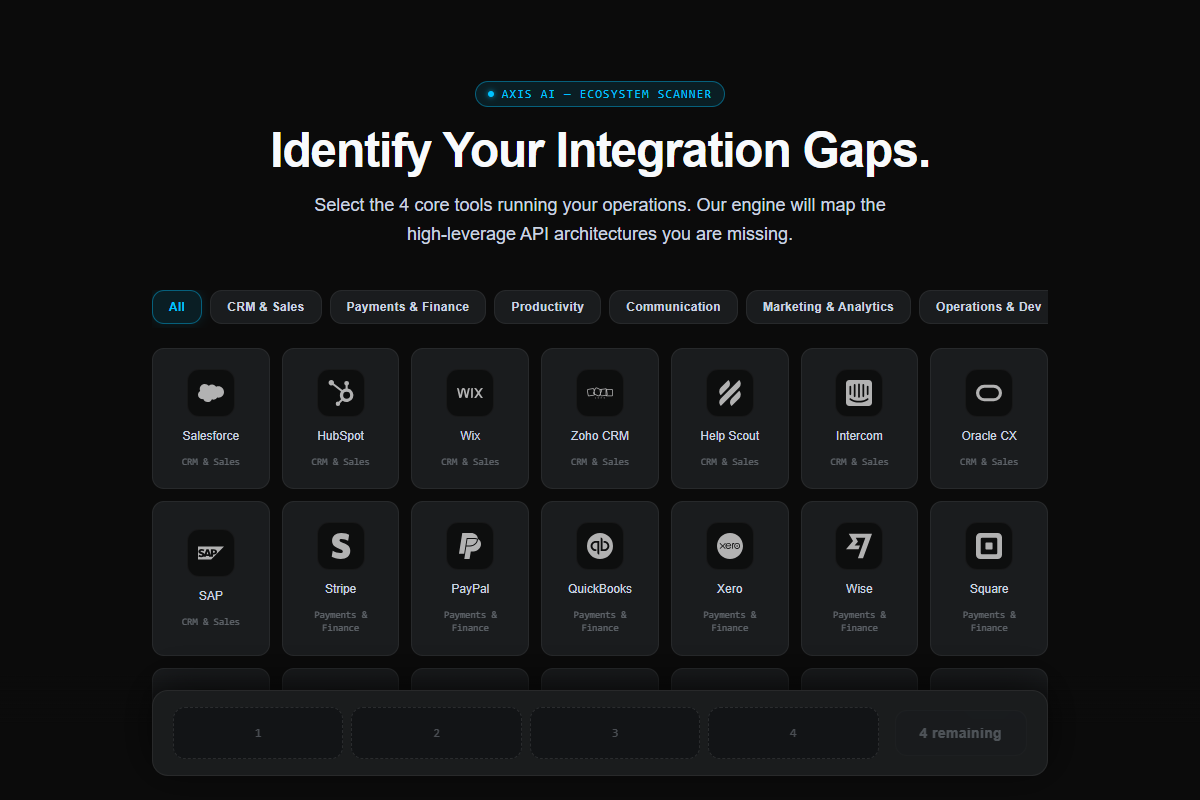Select the Intercom icon

859,393
